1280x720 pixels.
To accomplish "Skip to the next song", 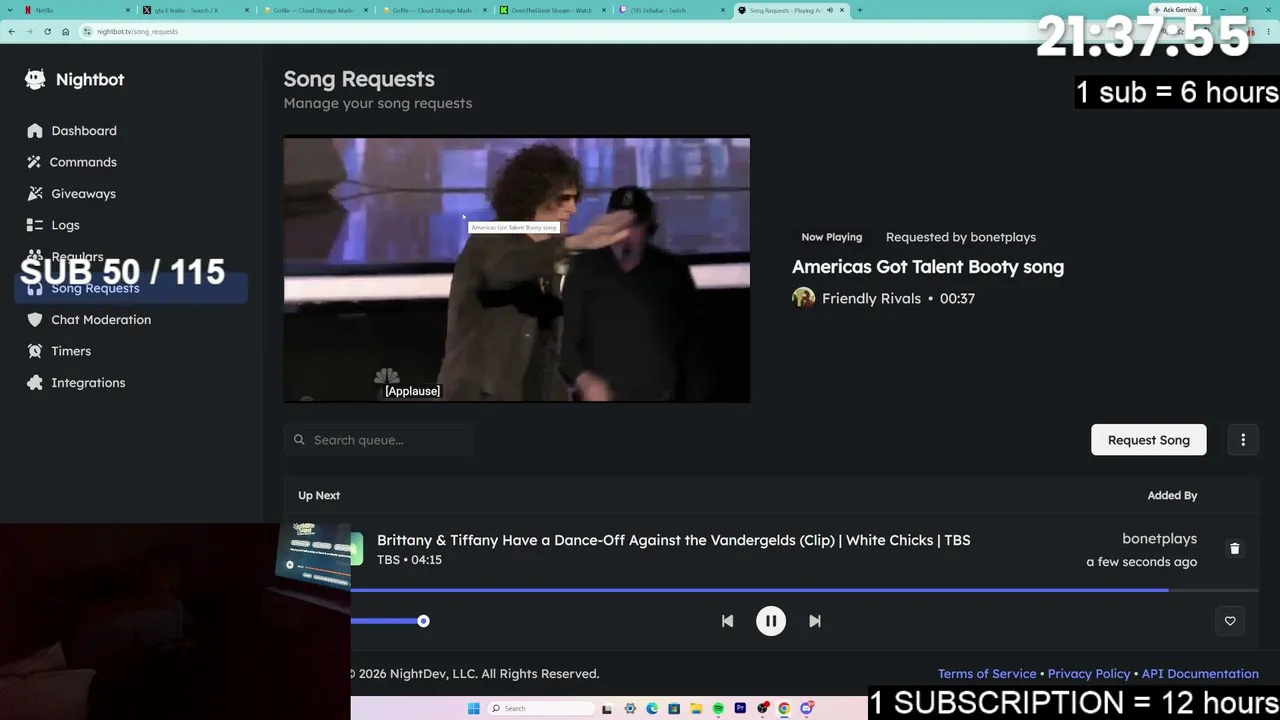I will point(815,621).
